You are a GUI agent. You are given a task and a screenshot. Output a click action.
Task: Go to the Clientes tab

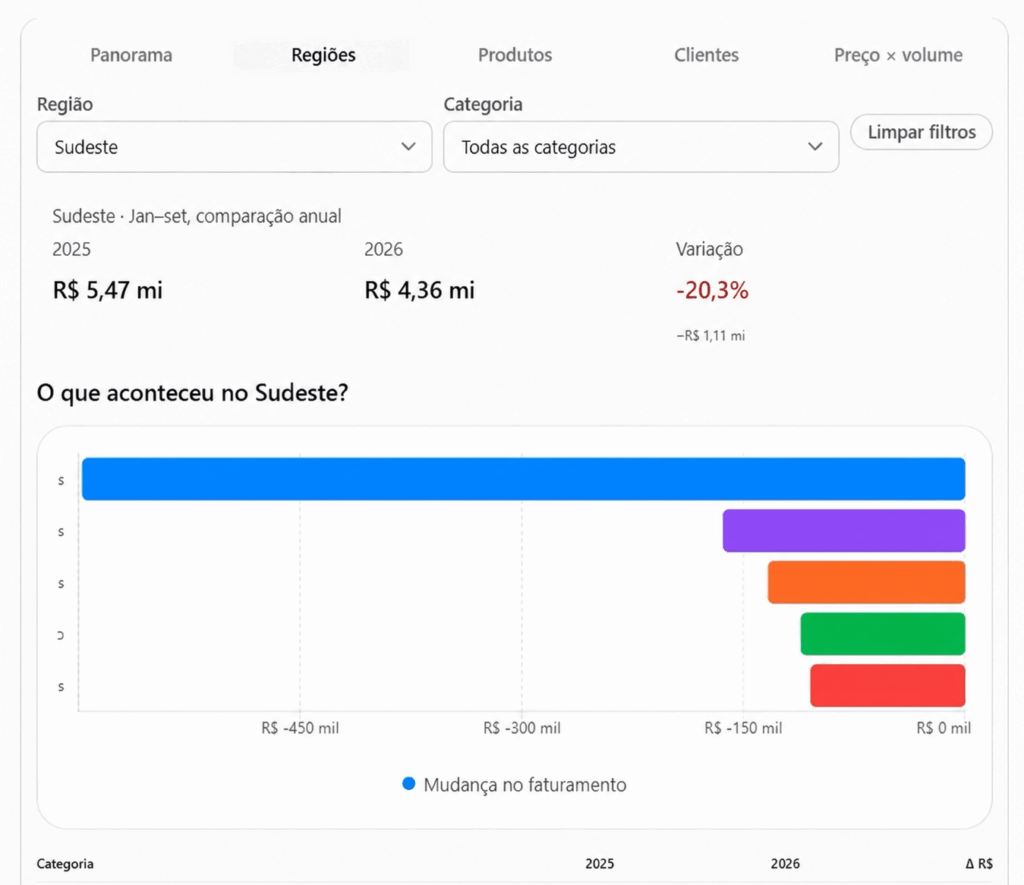click(x=706, y=55)
